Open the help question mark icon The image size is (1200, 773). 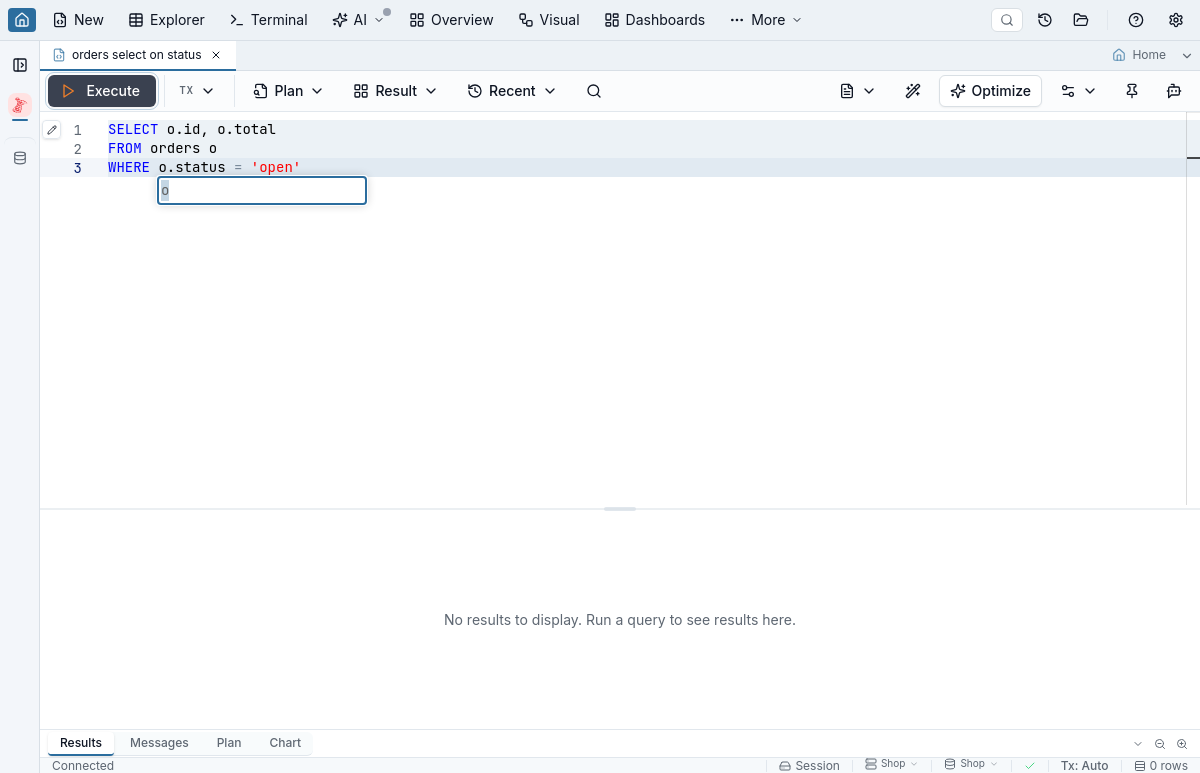[x=1136, y=20]
